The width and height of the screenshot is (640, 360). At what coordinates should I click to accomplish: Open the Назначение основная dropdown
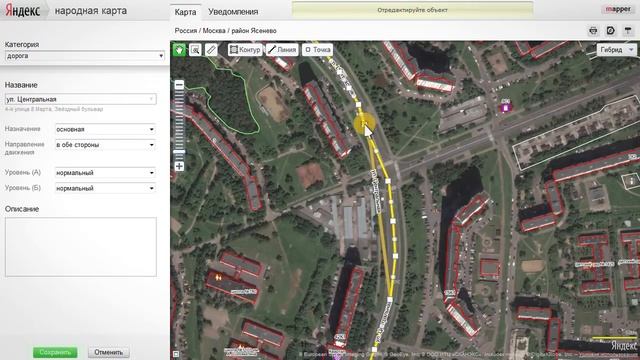tap(105, 129)
